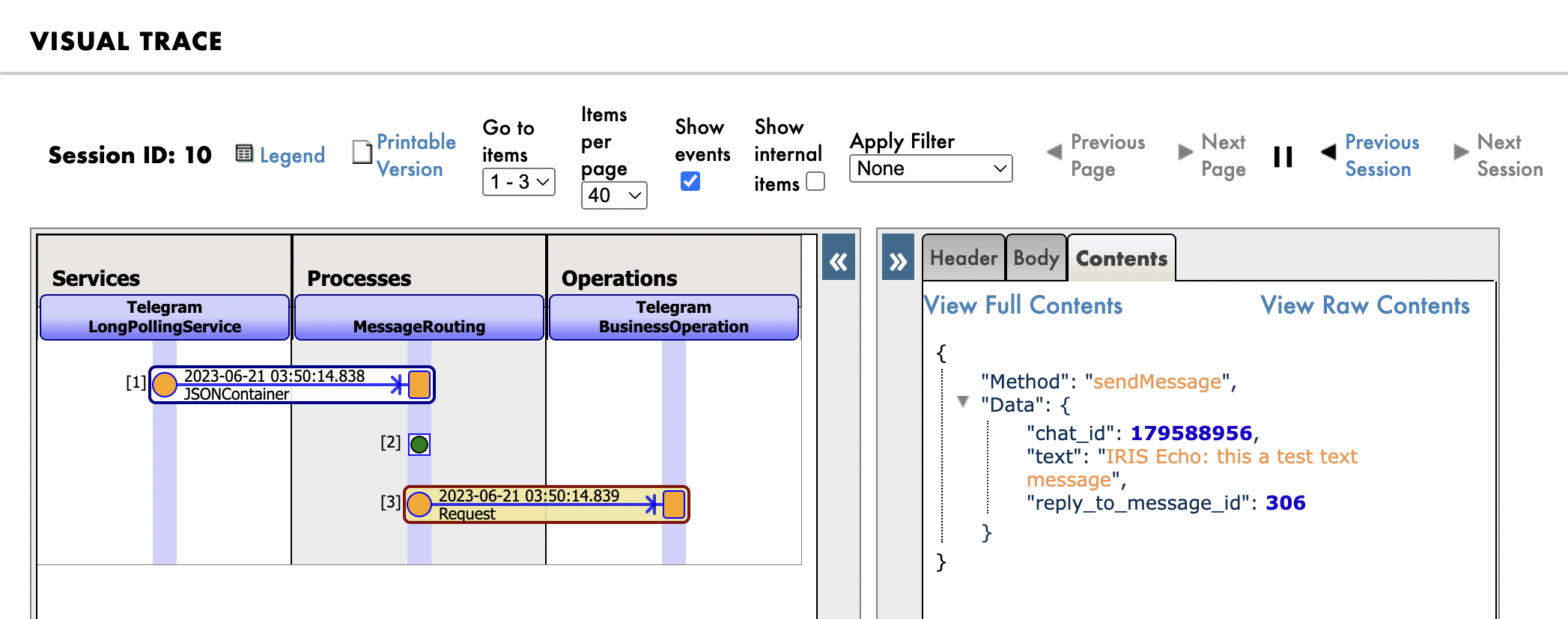Click the Printable Version page icon
Viewport: 1568px width, 619px height.
tap(362, 152)
